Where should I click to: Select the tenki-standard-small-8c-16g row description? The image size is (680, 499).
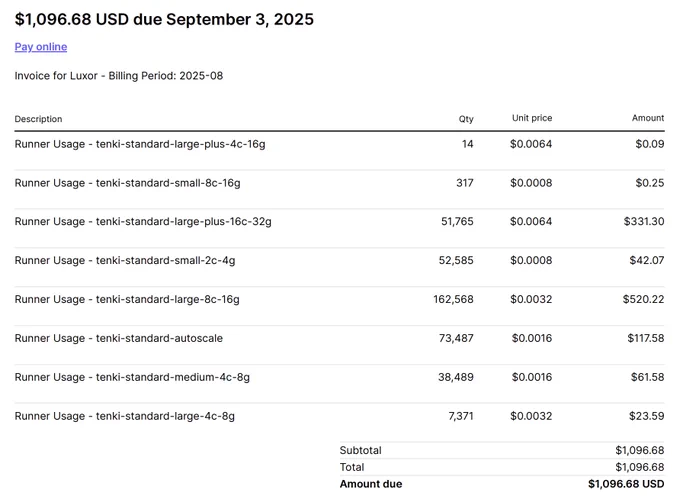click(128, 183)
